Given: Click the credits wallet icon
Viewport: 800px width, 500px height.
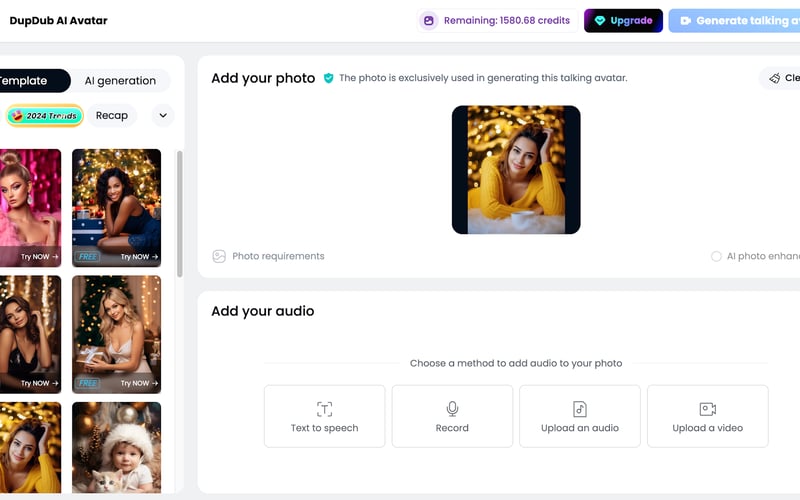Looking at the screenshot, I should point(429,21).
